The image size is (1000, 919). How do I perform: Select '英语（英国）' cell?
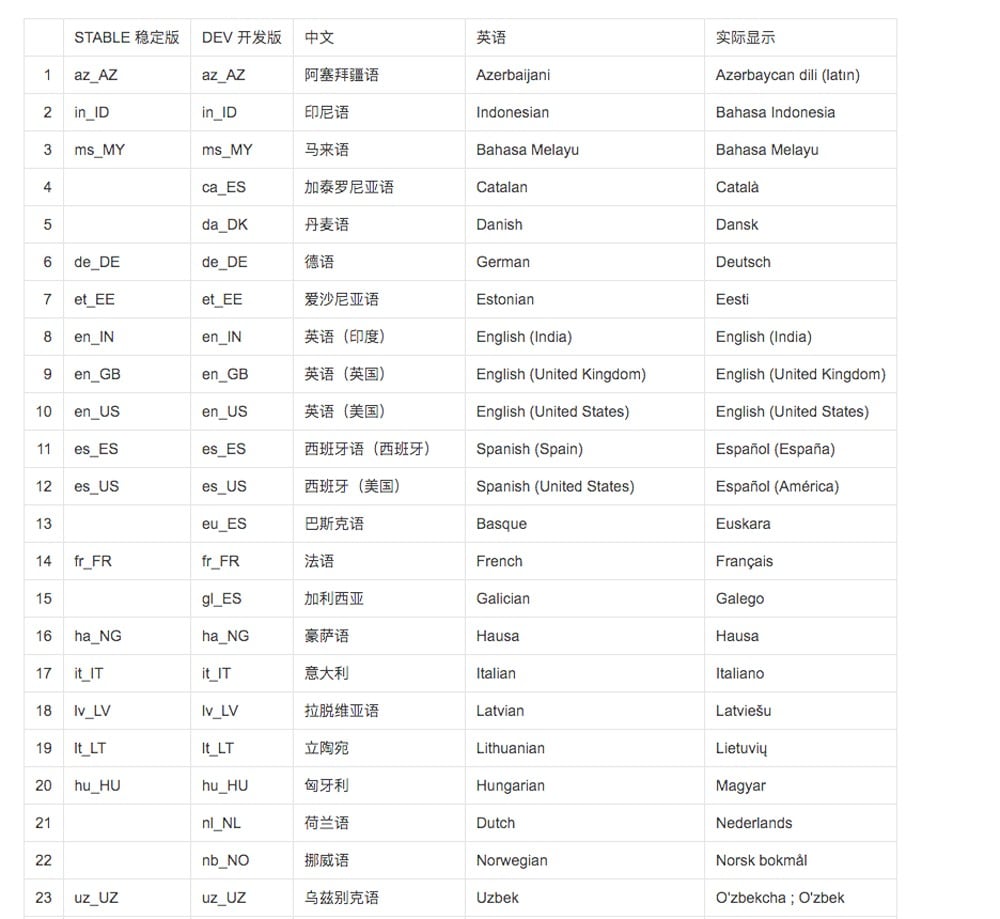379,374
